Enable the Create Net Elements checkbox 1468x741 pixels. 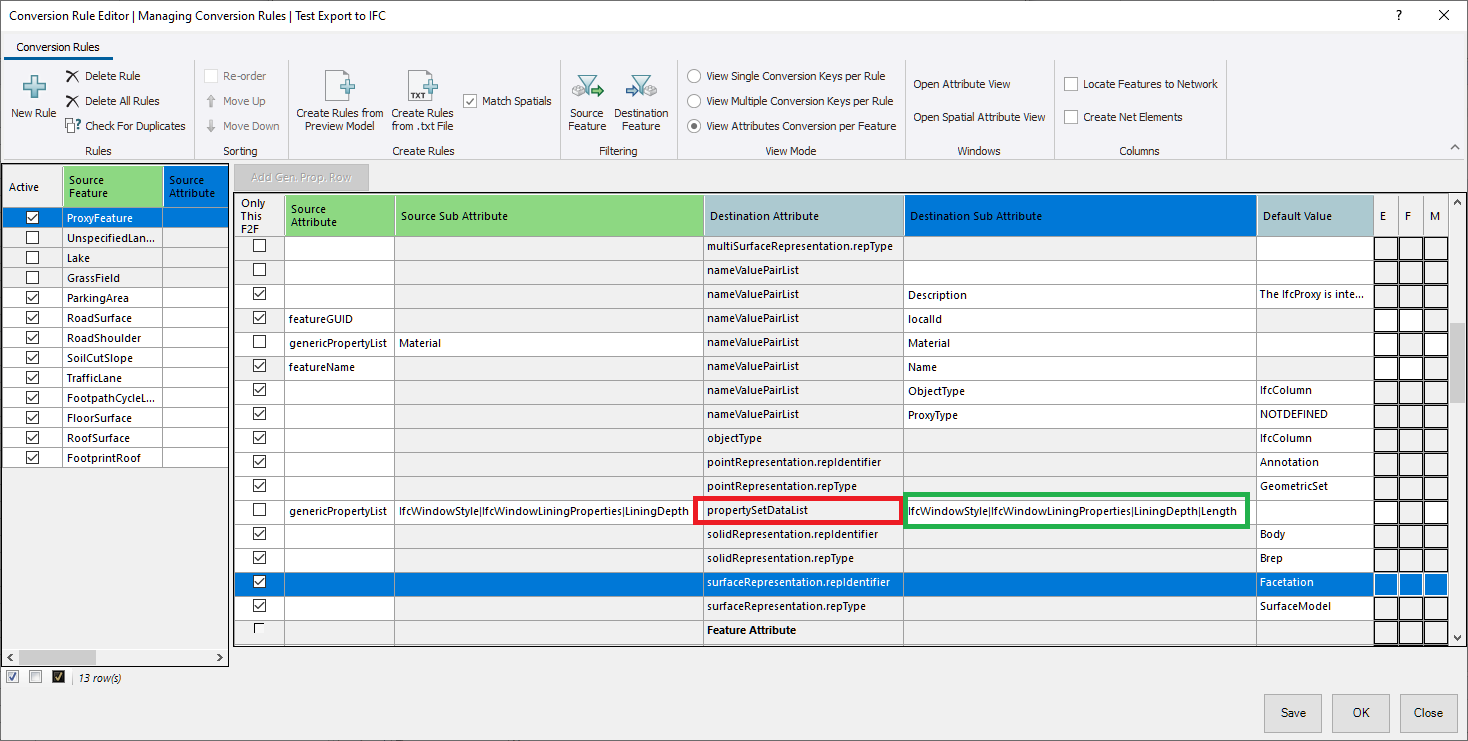(x=1071, y=117)
